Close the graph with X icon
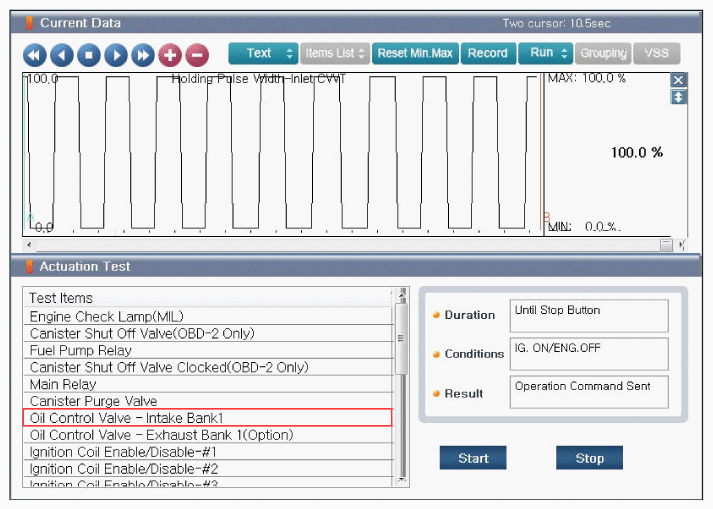 click(x=678, y=80)
